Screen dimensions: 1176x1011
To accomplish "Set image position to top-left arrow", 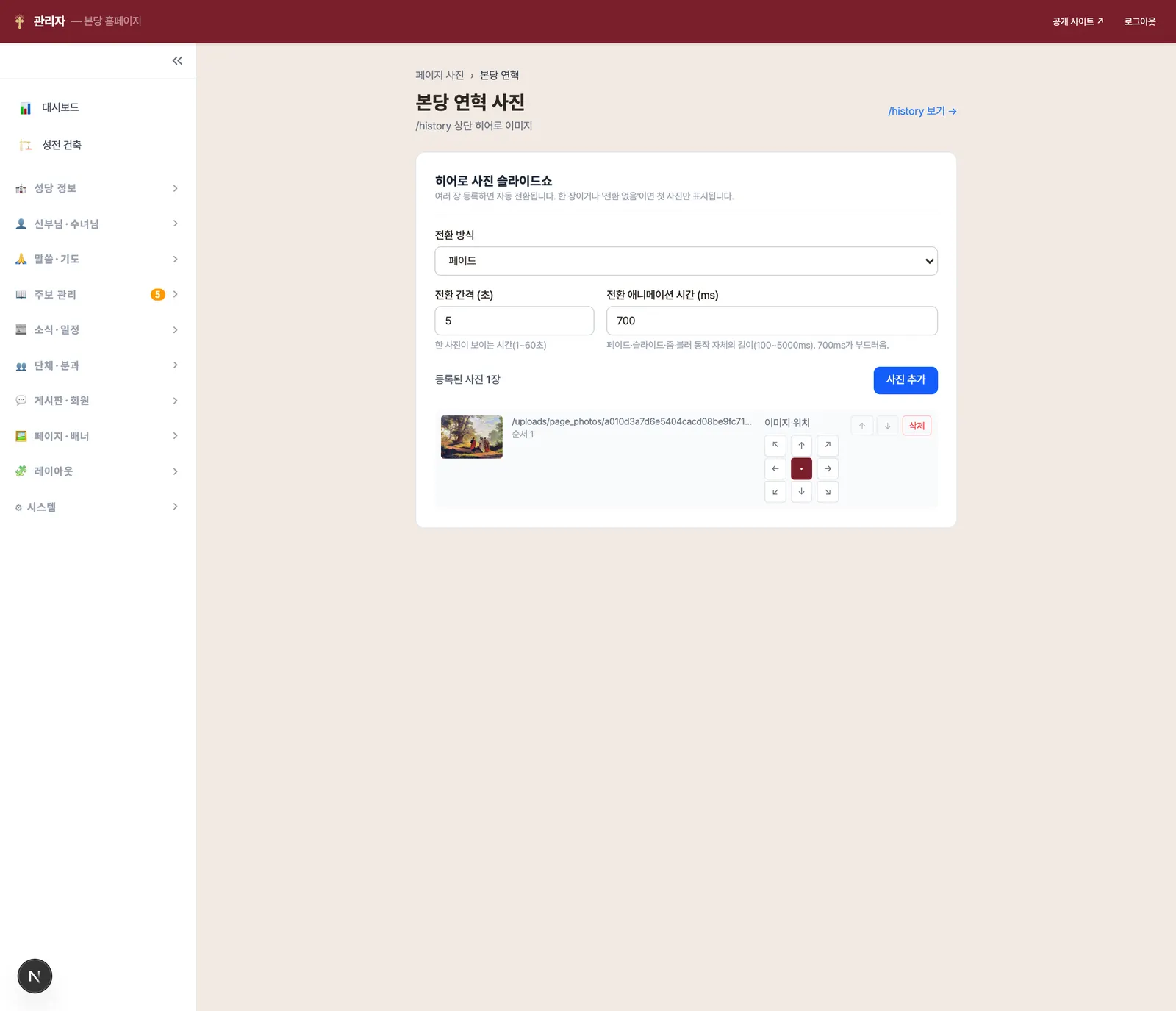I will coord(775,446).
